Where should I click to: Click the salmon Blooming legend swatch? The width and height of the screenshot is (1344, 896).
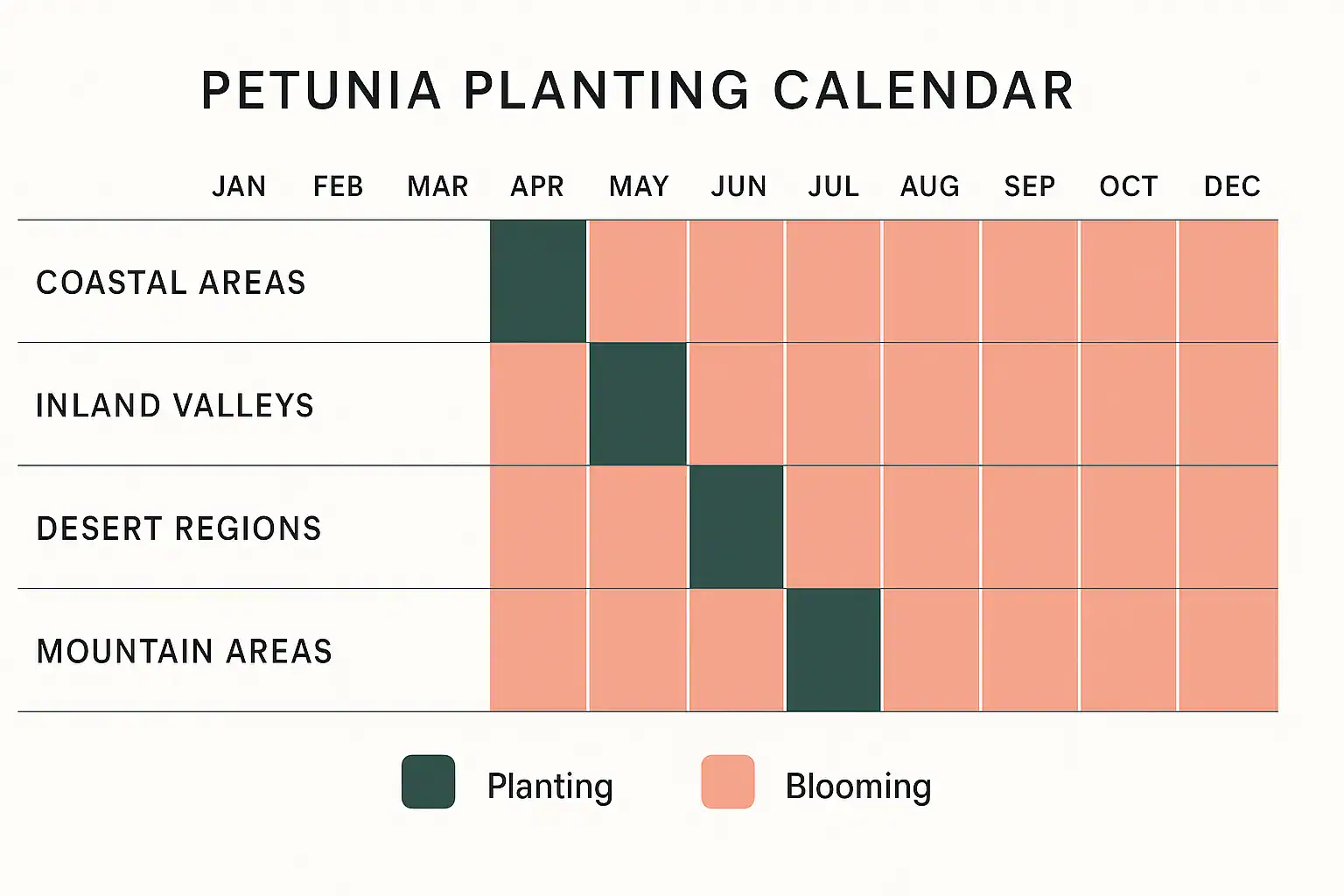(727, 781)
